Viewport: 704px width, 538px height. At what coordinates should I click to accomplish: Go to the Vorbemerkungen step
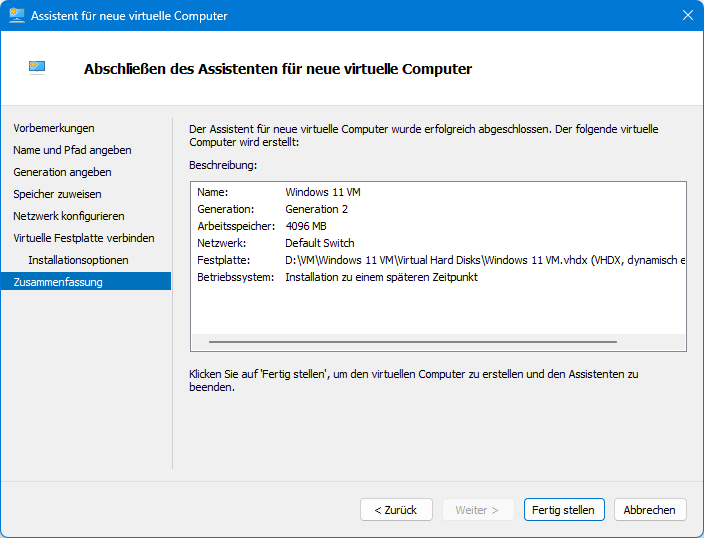54,128
